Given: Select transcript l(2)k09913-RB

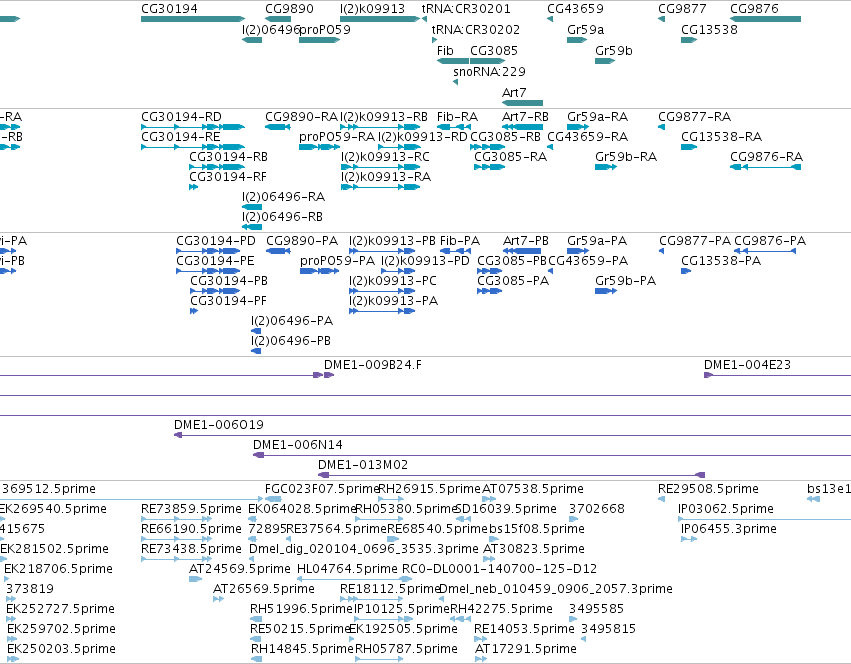Looking at the screenshot, I should point(380,127).
